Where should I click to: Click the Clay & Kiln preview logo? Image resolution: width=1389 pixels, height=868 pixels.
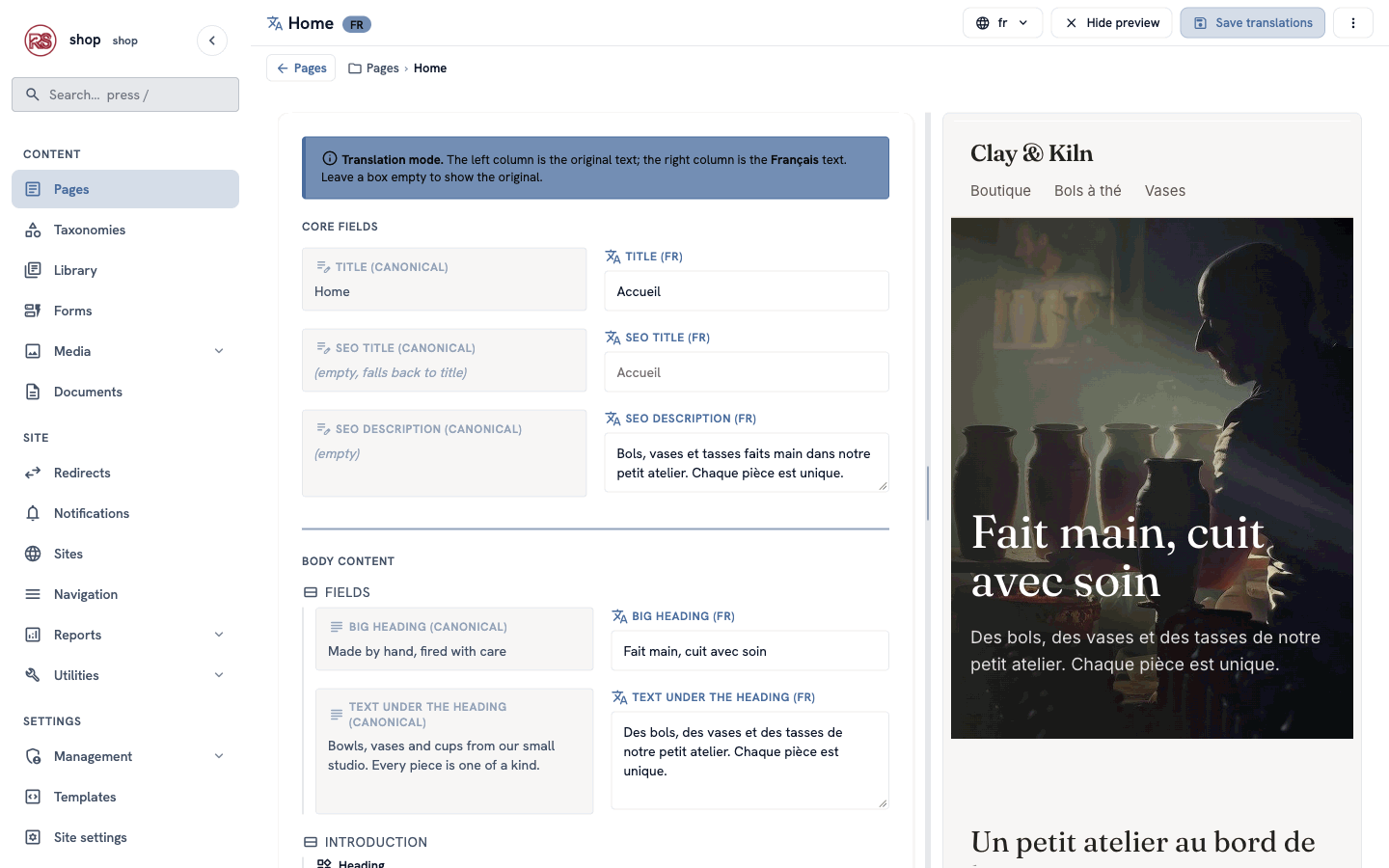pos(1031,153)
